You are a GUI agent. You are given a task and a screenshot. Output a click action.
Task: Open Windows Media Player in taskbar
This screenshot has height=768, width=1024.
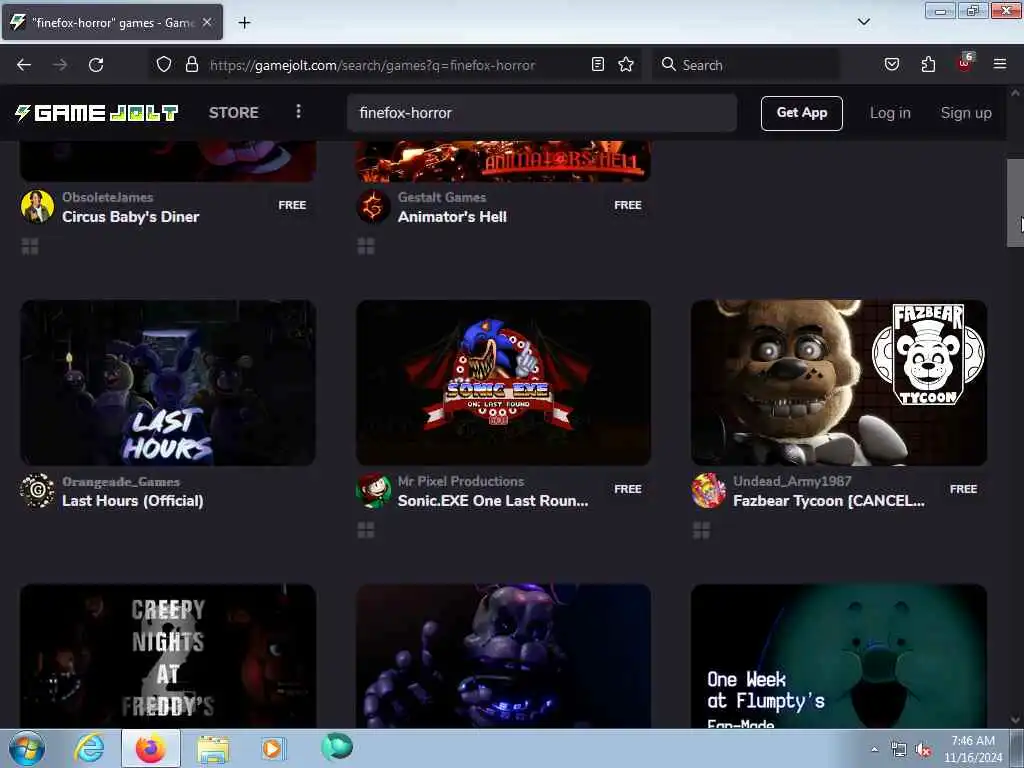pyautogui.click(x=272, y=748)
